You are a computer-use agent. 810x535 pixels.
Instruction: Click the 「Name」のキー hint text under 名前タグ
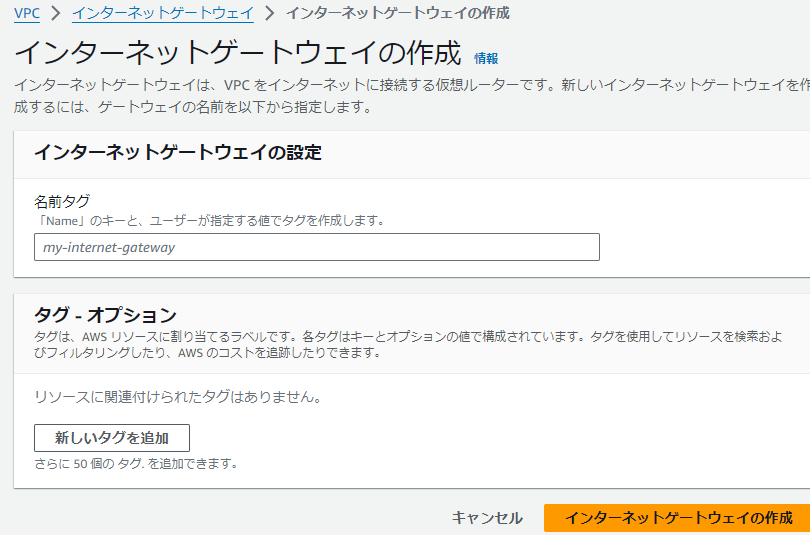(210, 221)
